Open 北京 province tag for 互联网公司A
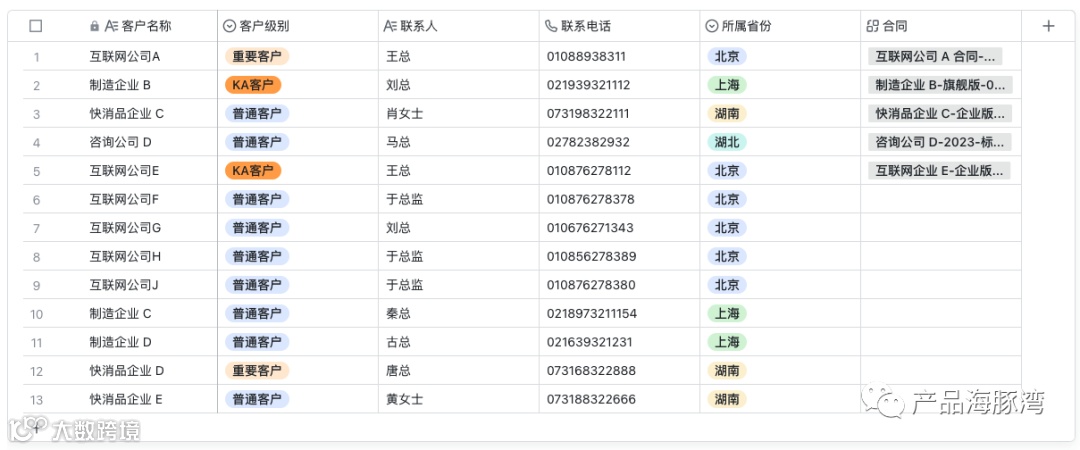This screenshot has width=1080, height=450. coord(727,57)
